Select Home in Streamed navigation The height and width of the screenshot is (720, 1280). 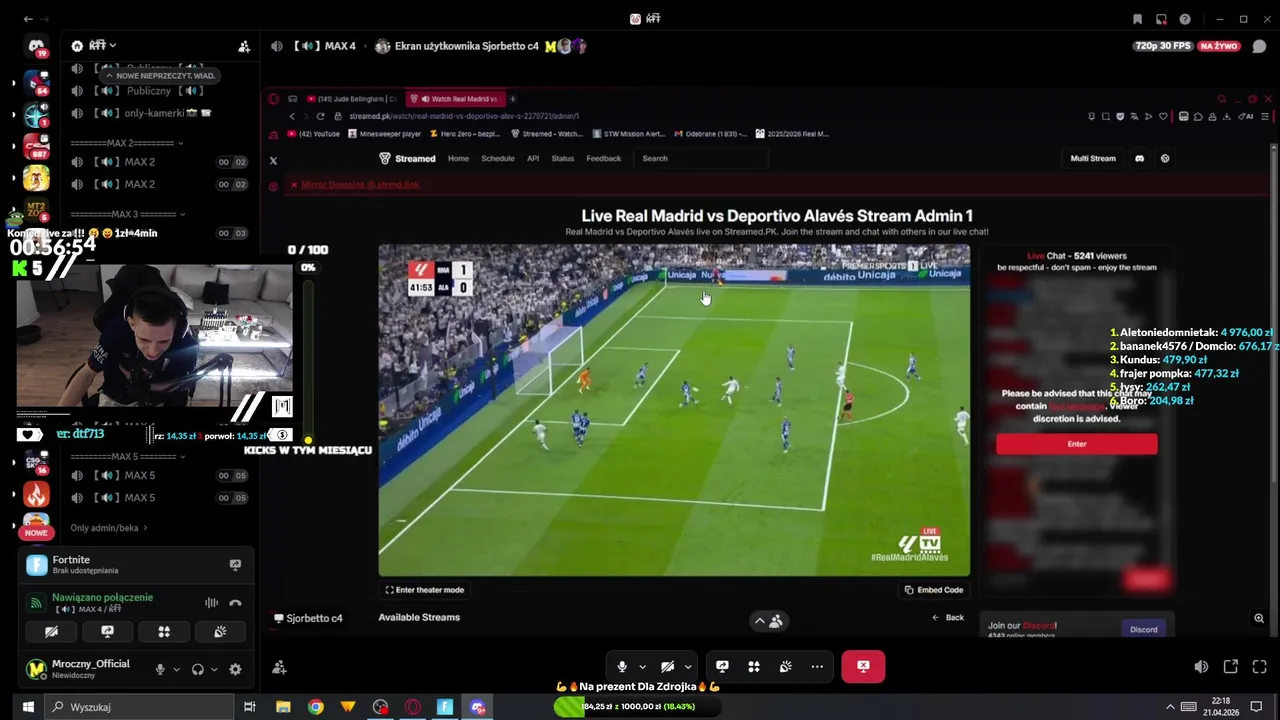(458, 158)
